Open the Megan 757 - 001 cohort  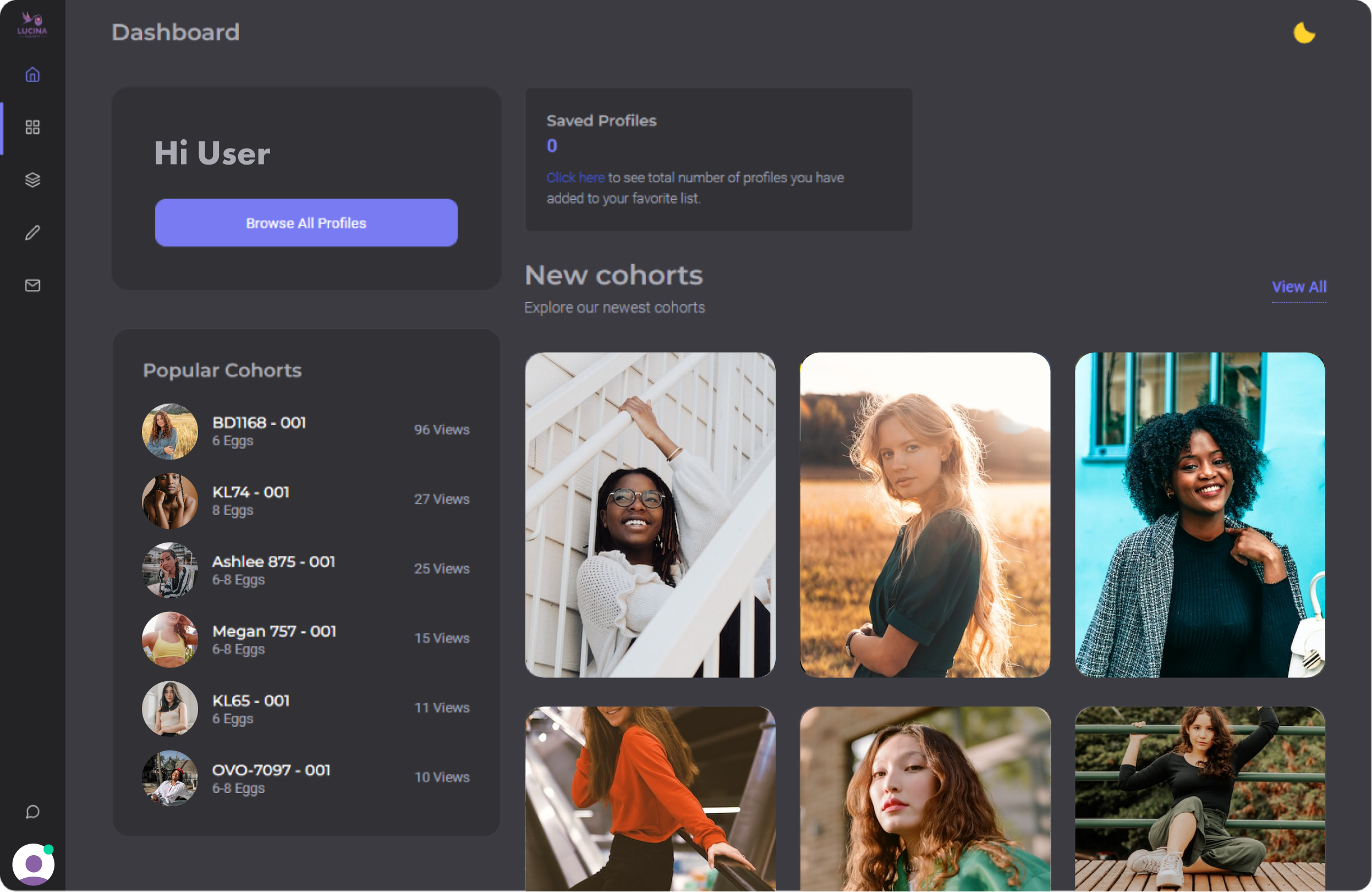(x=274, y=631)
